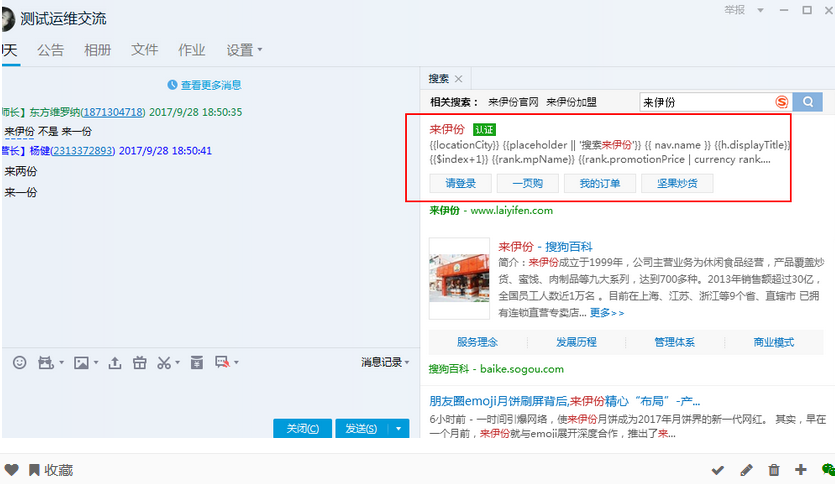Screen dimensions: 835x484
Task: Open the 朋友圈emoji月饼 news result
Action: coord(564,401)
